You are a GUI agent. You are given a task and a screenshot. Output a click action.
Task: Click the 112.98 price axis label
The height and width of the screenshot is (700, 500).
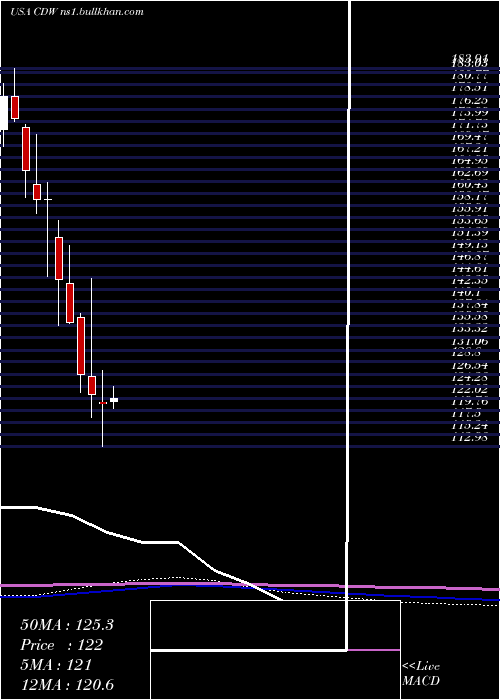tap(469, 438)
